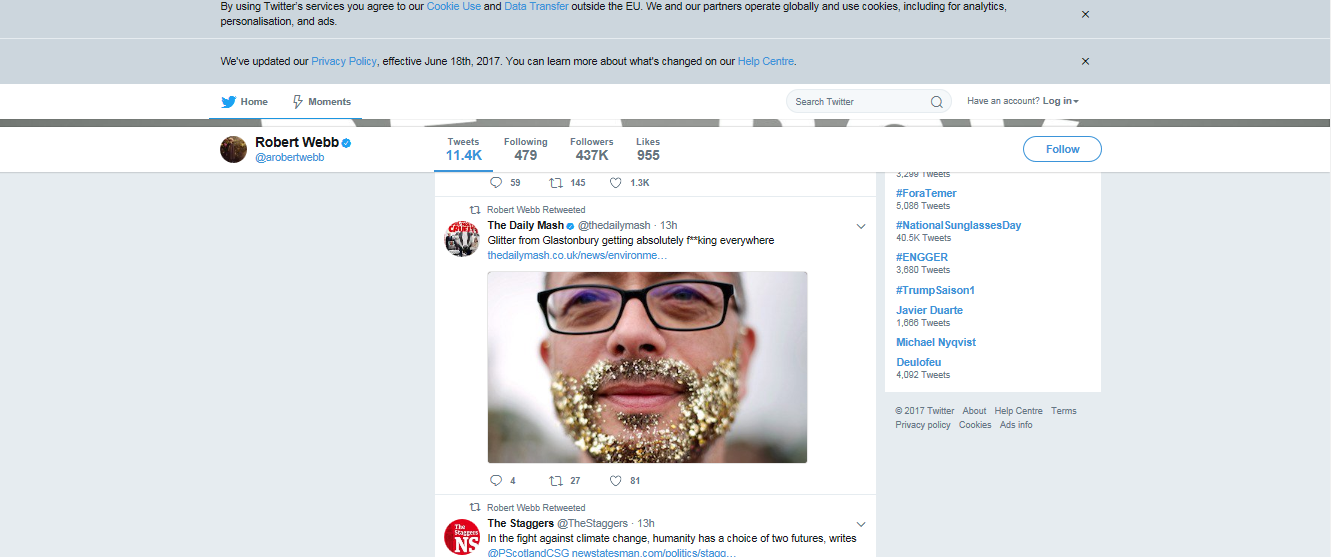Retweet The Daily Mash glitter tweet
Screen dimensions: 1331x557
(555, 481)
